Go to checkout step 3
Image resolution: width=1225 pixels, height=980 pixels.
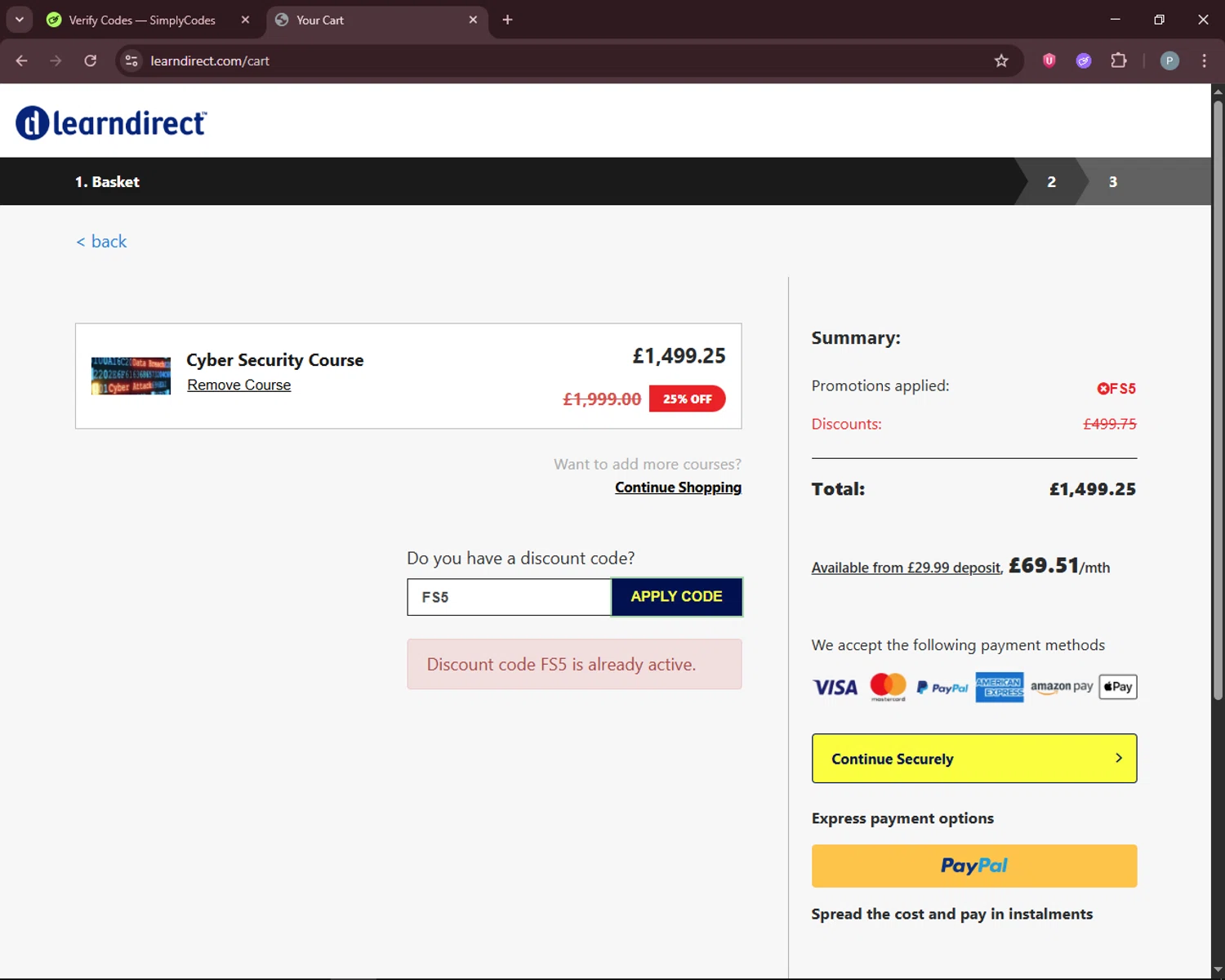pos(1113,182)
